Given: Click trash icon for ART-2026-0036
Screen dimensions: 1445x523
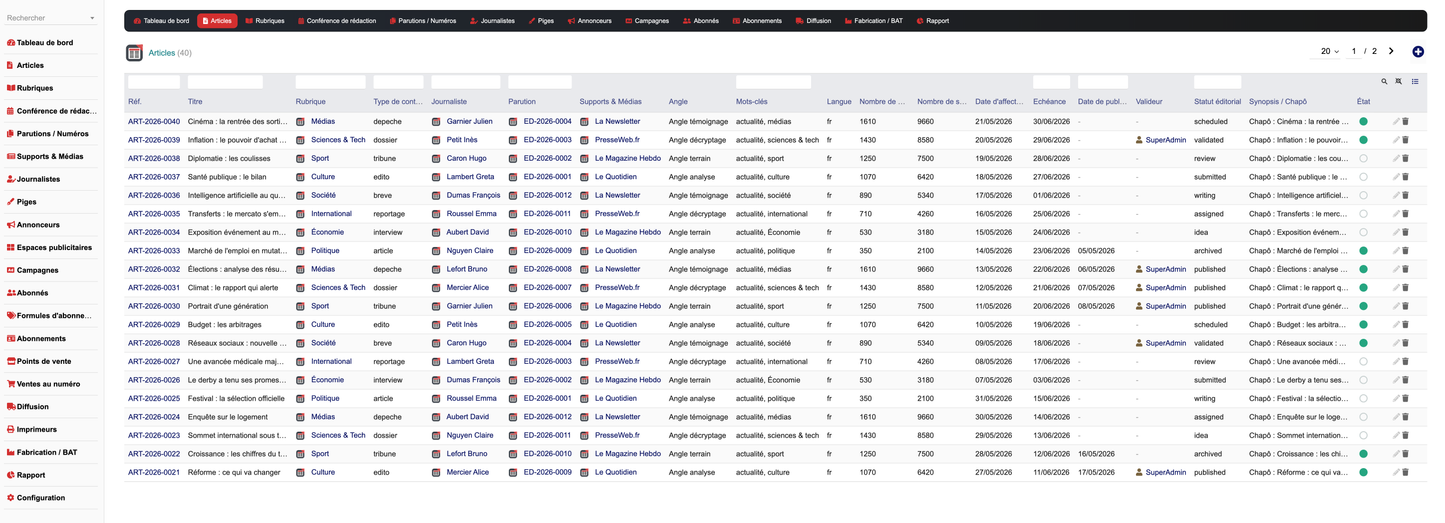Looking at the screenshot, I should pos(1405,195).
